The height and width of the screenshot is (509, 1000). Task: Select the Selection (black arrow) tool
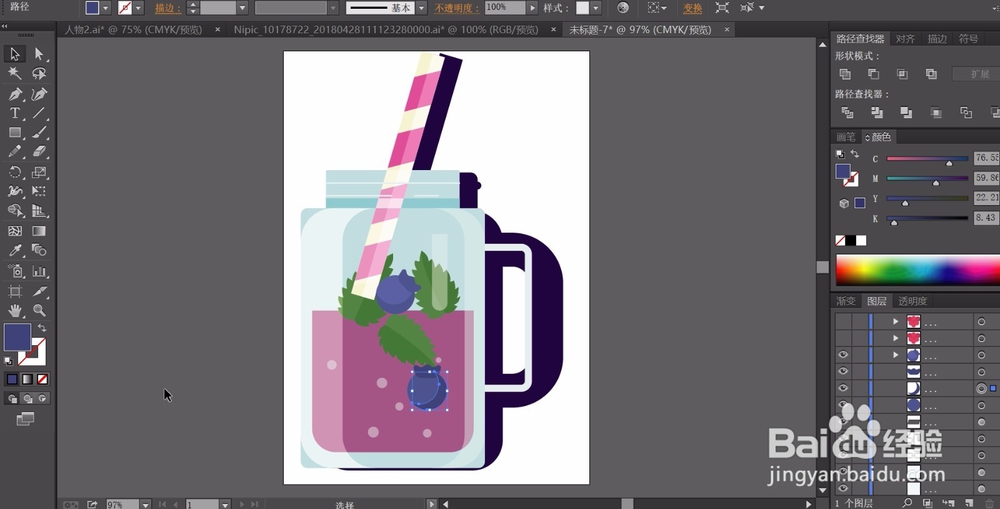[x=15, y=54]
